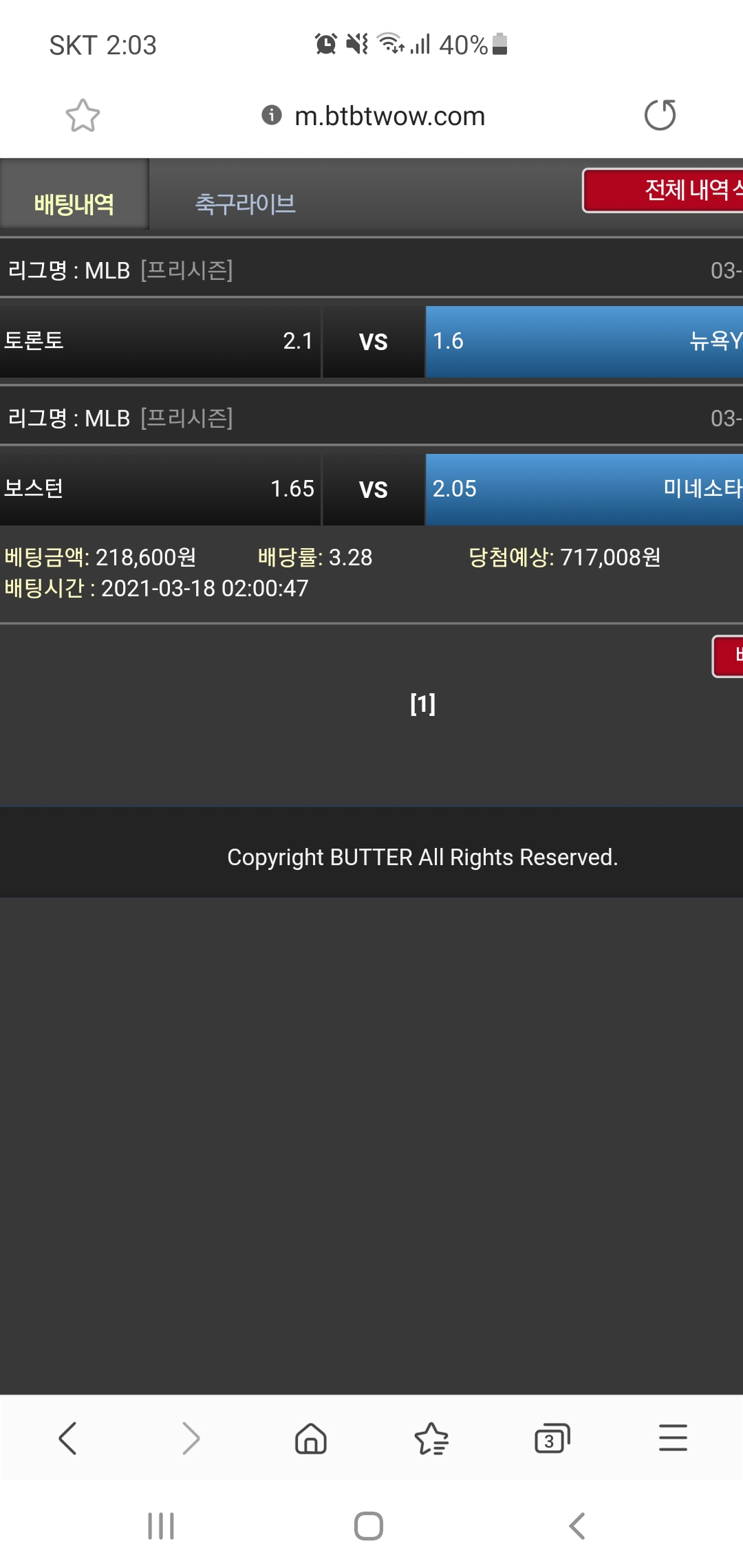Click the red 전체 내역 button

pyautogui.click(x=663, y=190)
